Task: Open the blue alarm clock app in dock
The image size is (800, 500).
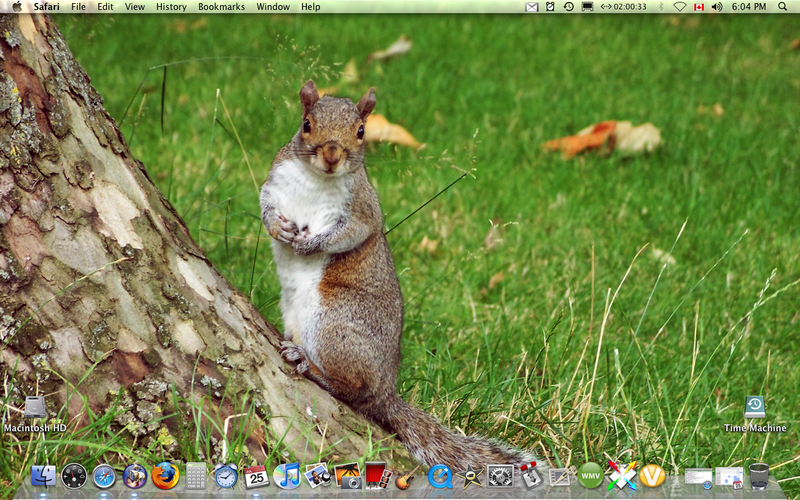Action: [226, 476]
